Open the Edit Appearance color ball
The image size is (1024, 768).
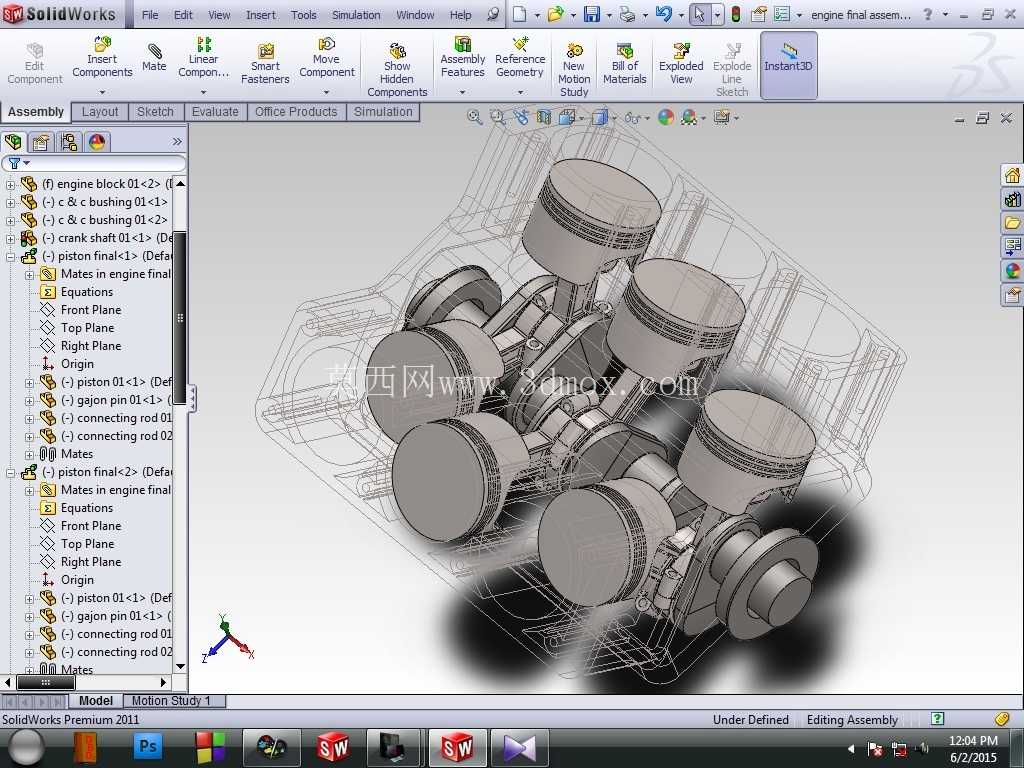coord(666,118)
